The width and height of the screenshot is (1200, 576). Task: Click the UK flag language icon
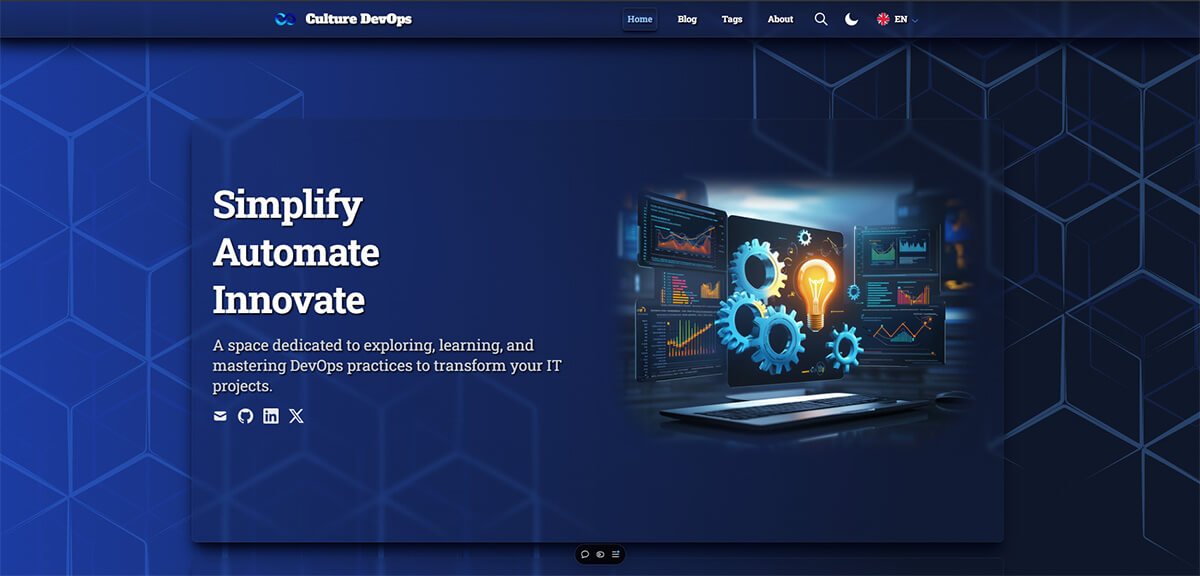[883, 19]
